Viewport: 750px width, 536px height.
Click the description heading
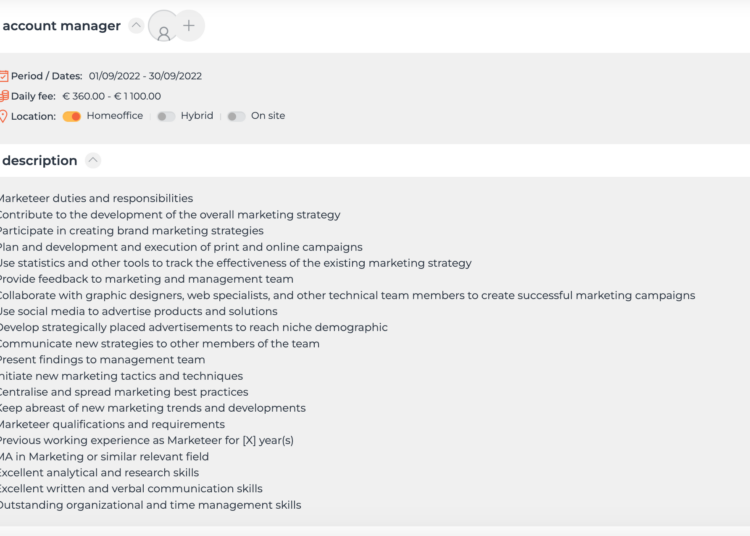pyautogui.click(x=40, y=160)
